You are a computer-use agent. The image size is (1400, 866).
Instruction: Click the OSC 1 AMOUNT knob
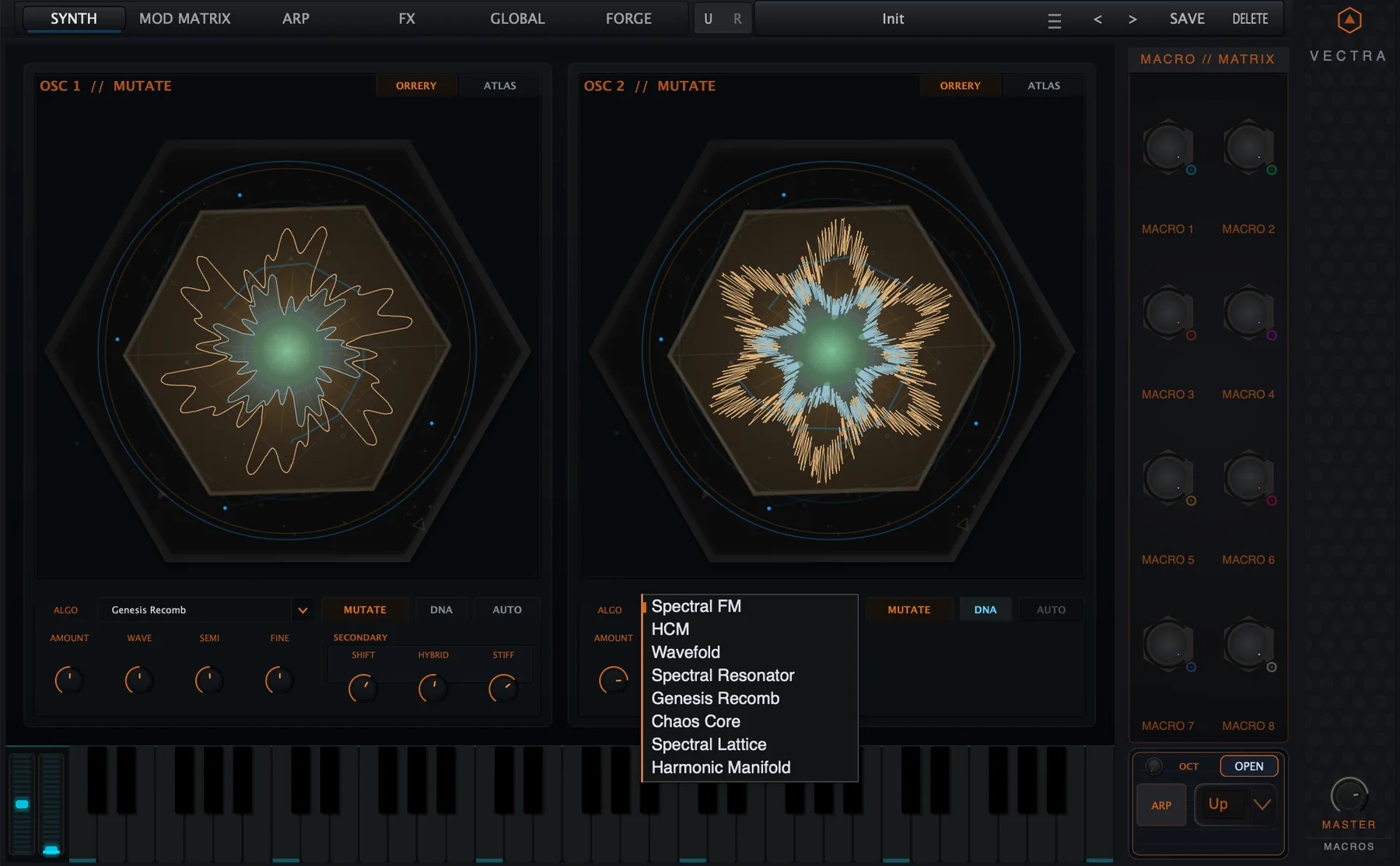pyautogui.click(x=68, y=680)
